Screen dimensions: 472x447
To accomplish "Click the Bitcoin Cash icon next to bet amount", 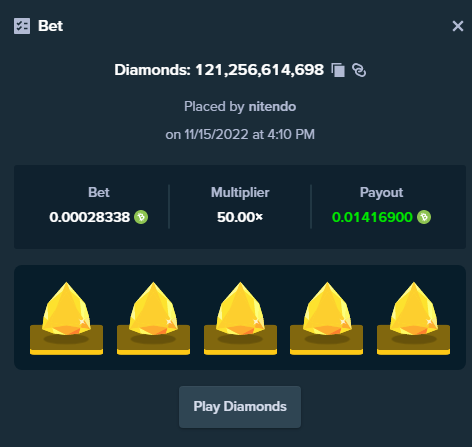I will point(141,217).
